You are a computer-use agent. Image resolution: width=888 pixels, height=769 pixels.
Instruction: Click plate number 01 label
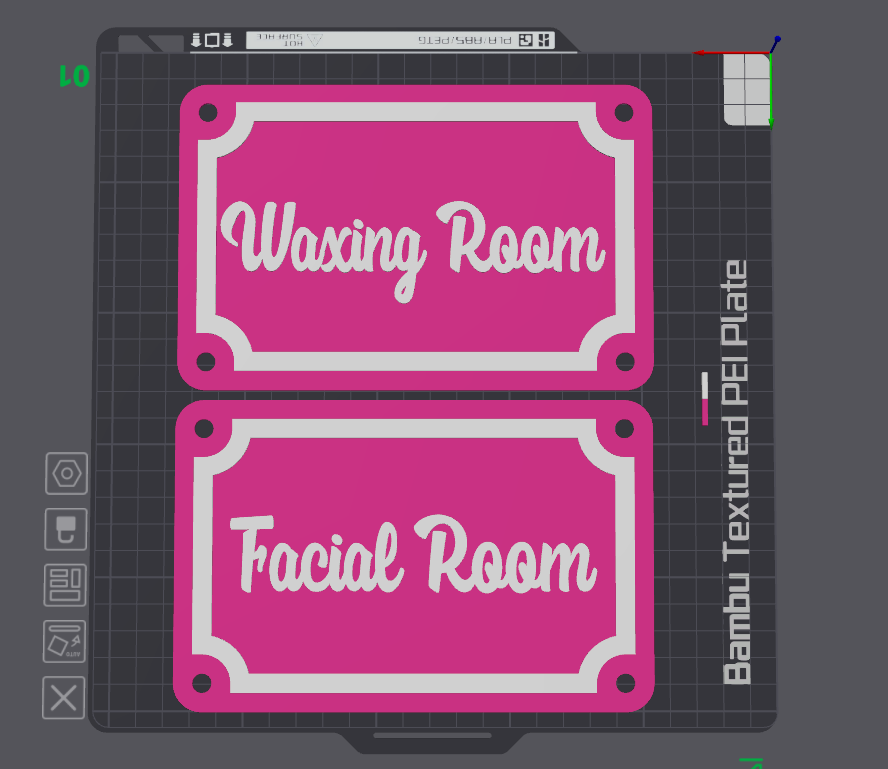[x=74, y=76]
